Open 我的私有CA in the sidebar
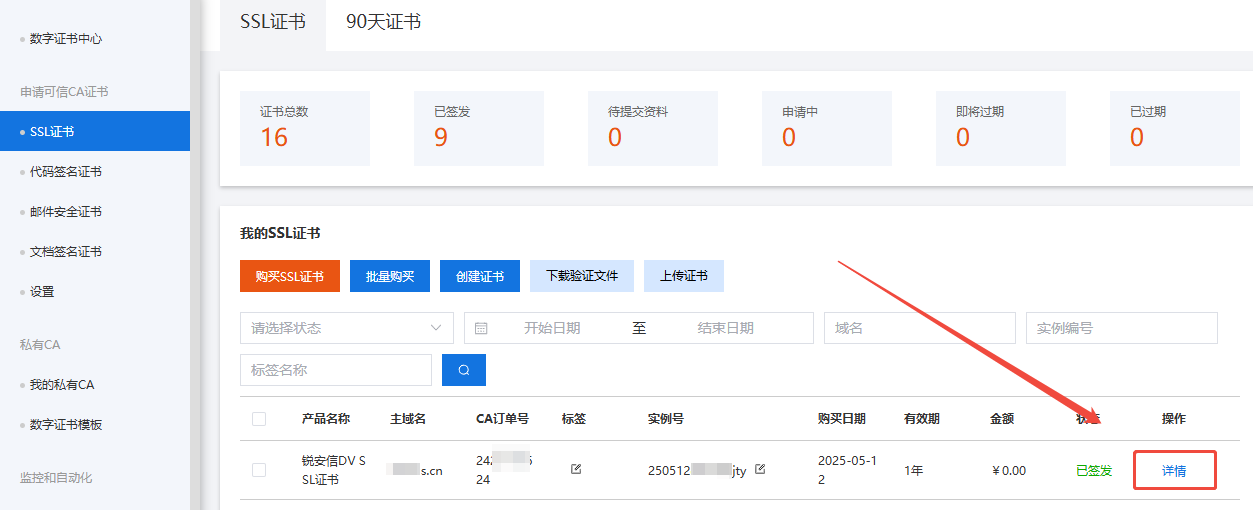This screenshot has height=510, width=1253. click(62, 385)
